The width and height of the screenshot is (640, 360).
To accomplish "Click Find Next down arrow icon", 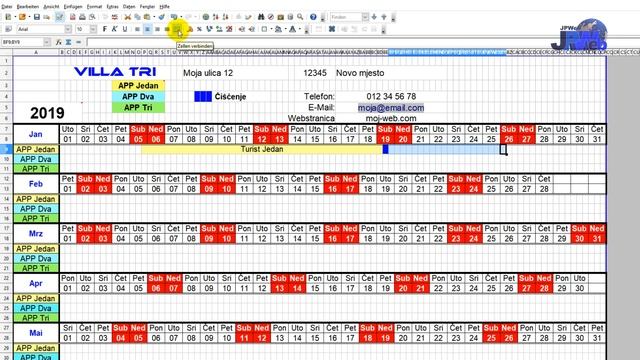I will point(374,17).
